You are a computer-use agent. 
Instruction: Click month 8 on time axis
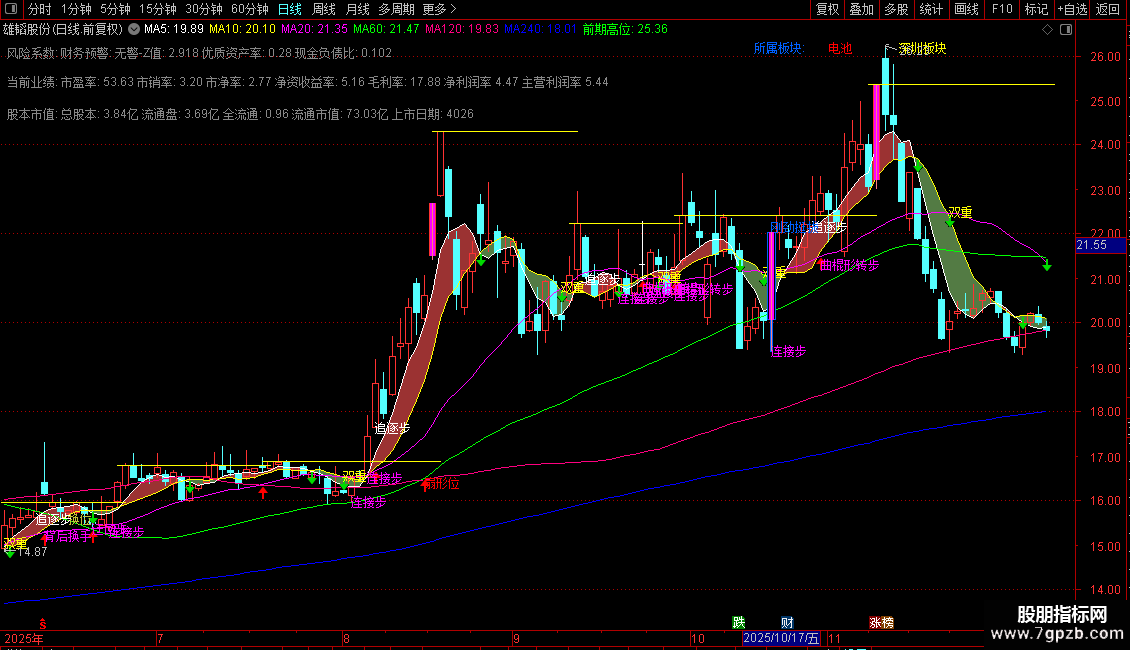coord(347,638)
